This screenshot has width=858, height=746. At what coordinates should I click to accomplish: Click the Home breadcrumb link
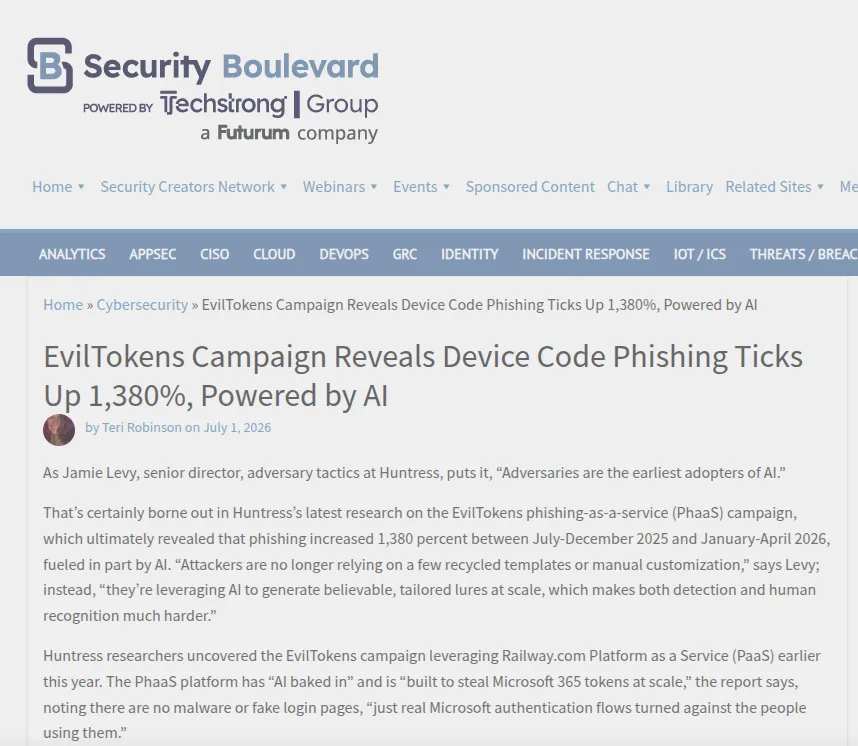click(63, 305)
